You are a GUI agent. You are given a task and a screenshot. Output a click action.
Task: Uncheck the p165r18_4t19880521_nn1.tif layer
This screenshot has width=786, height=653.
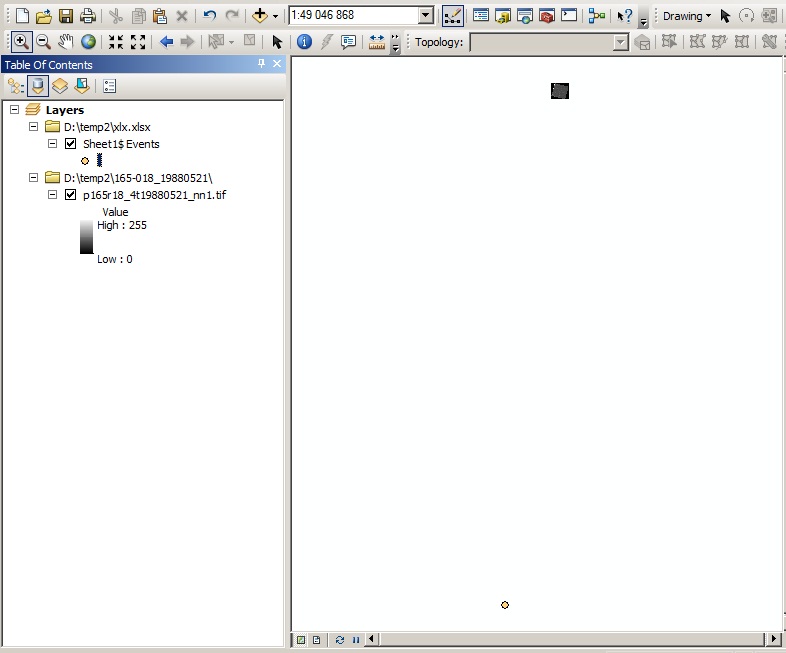coord(71,195)
